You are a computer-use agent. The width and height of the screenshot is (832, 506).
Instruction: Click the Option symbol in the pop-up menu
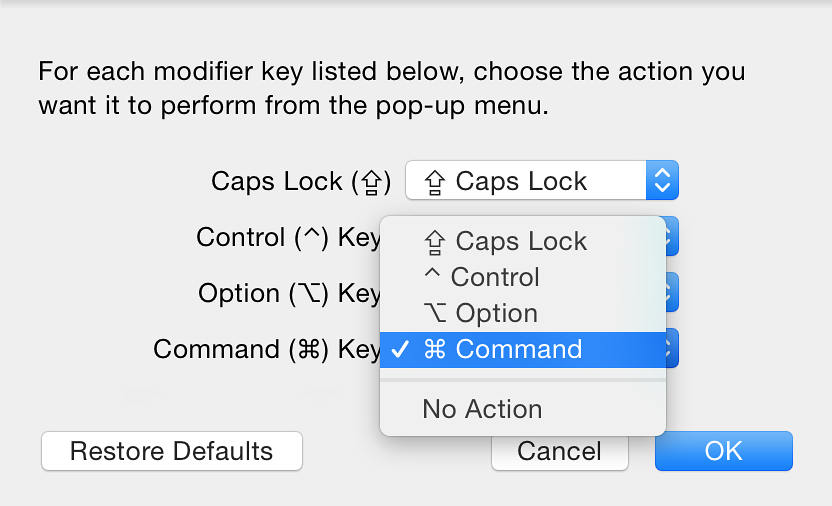(435, 312)
